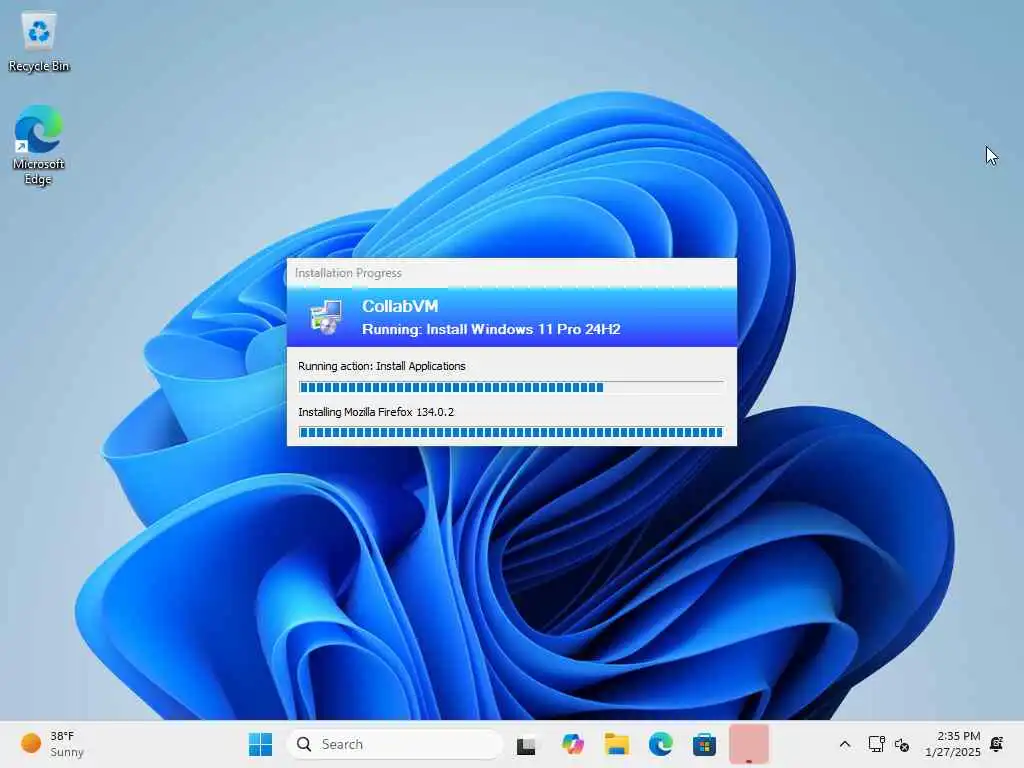Launch Microsoft Edge from the taskbar
This screenshot has height=768, width=1024.
pos(660,744)
